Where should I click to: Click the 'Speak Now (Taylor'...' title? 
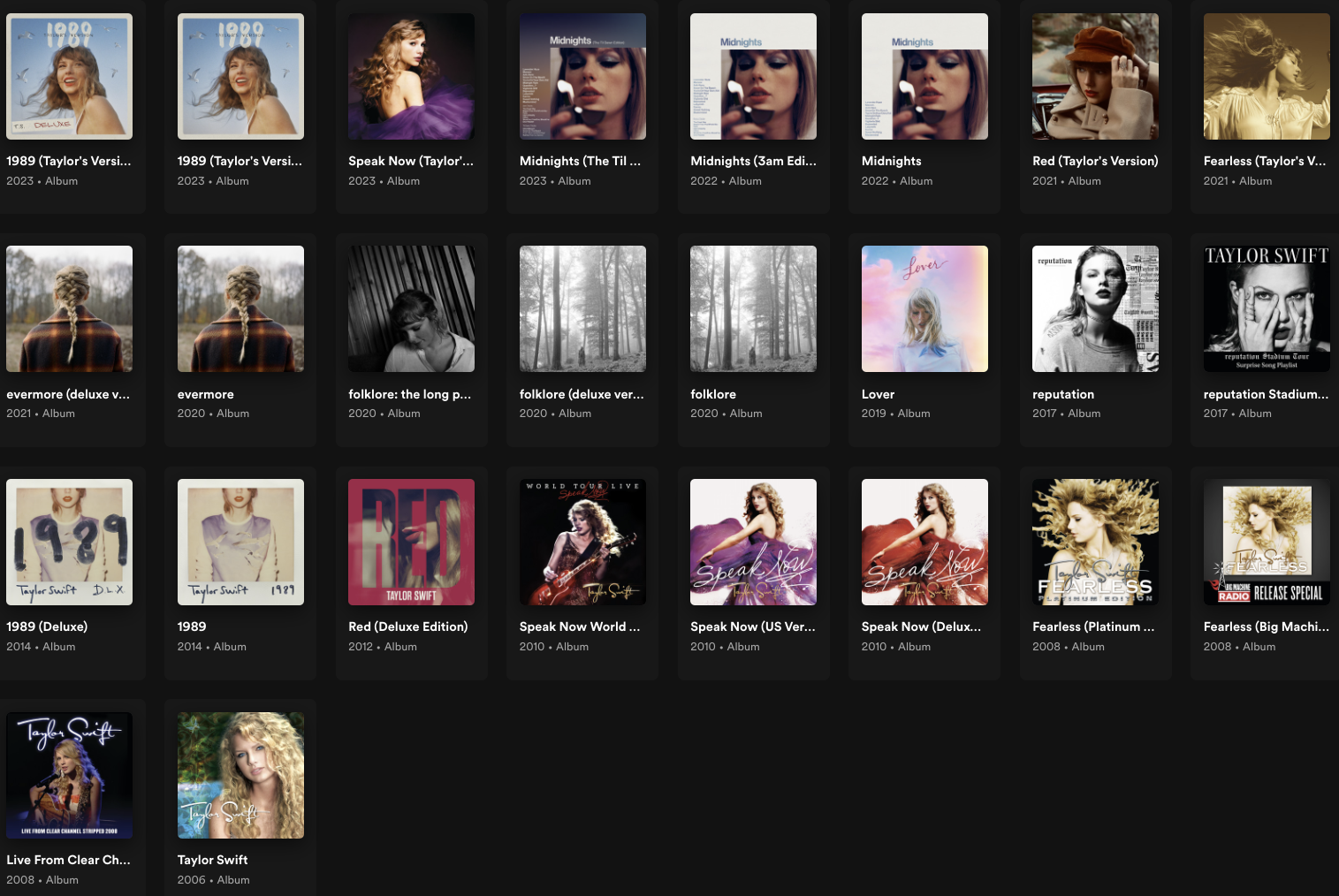point(411,161)
